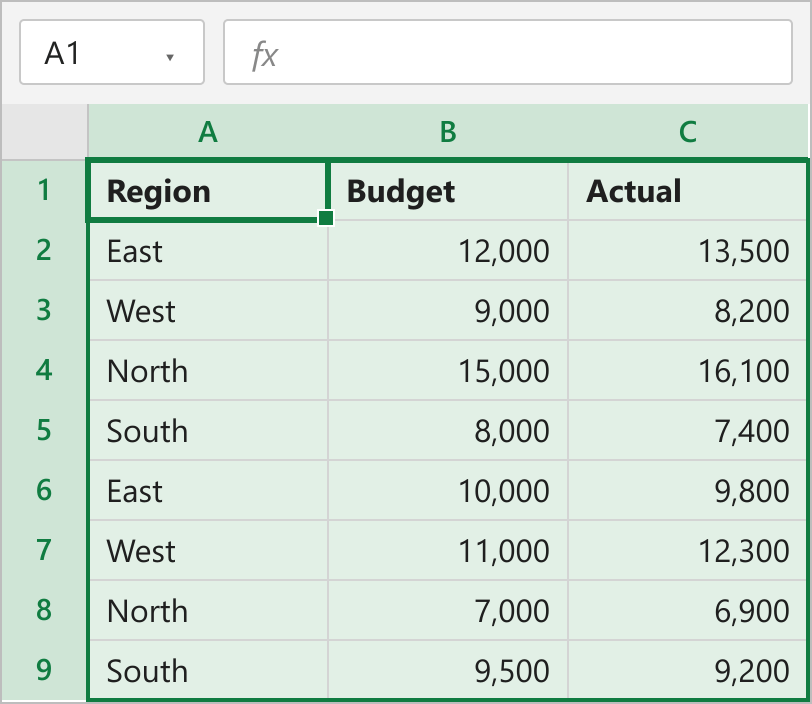The image size is (812, 704).
Task: Select the 6,900 actual cell
Action: click(687, 610)
